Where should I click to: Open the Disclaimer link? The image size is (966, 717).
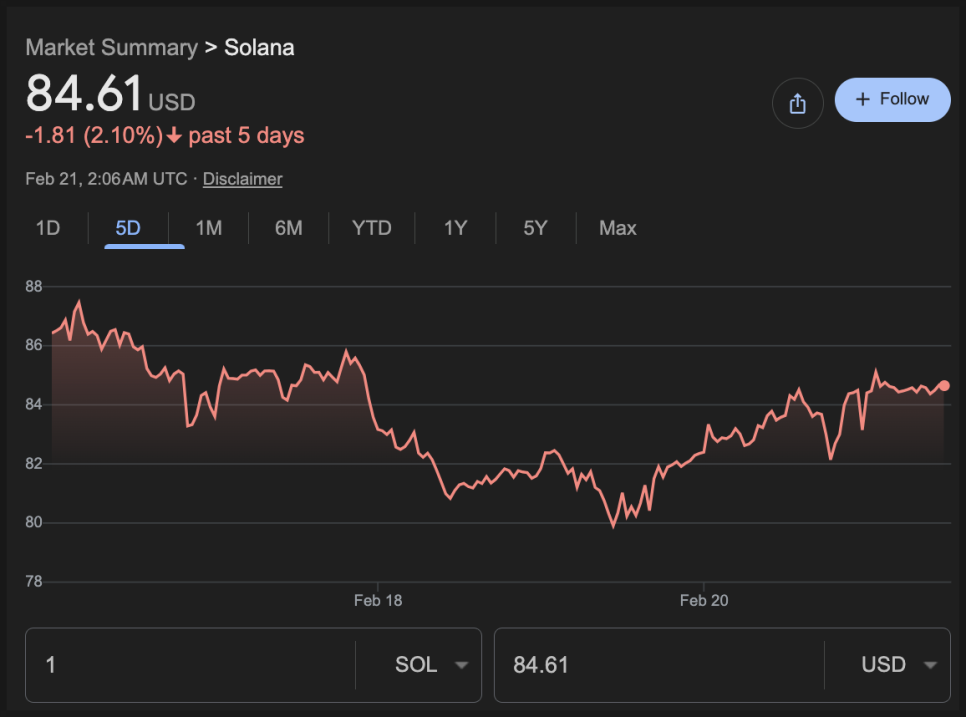(x=242, y=179)
